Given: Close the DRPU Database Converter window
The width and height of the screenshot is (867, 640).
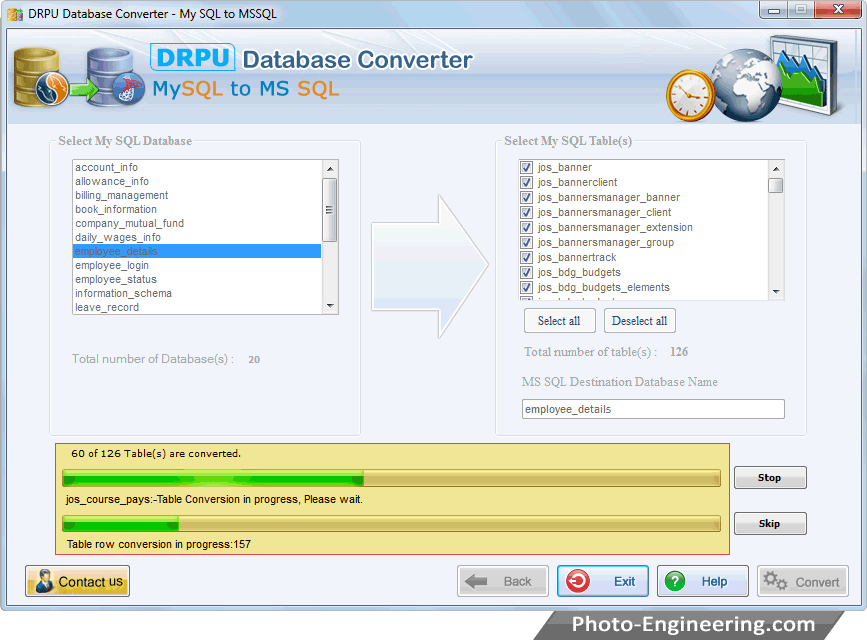Looking at the screenshot, I should [x=838, y=9].
